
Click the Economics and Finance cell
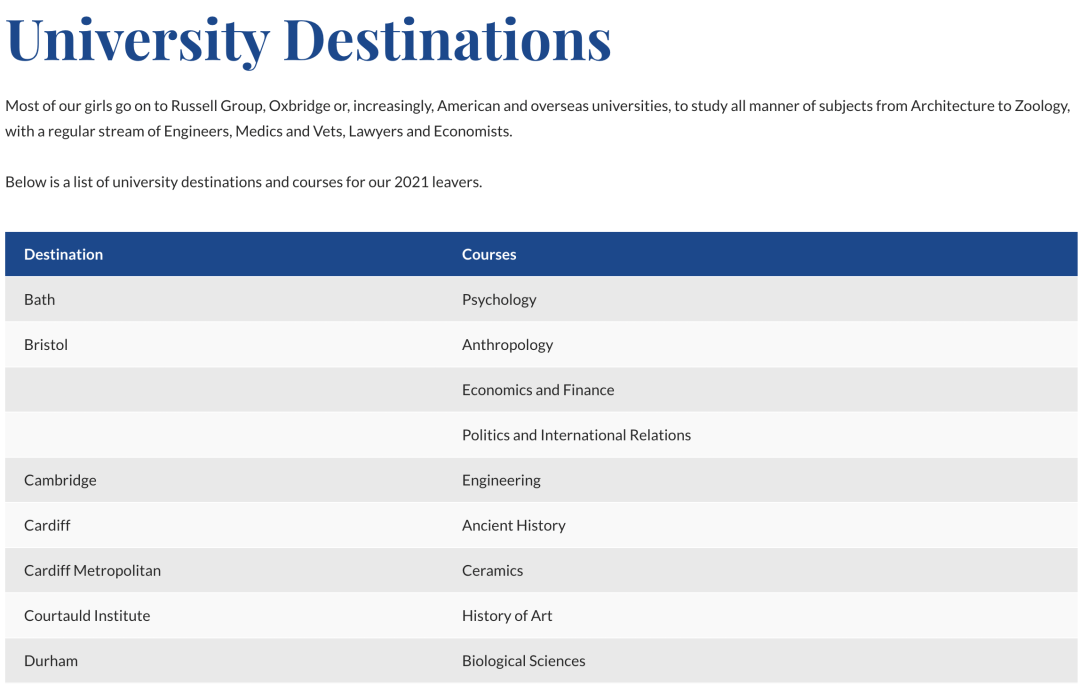[538, 390]
